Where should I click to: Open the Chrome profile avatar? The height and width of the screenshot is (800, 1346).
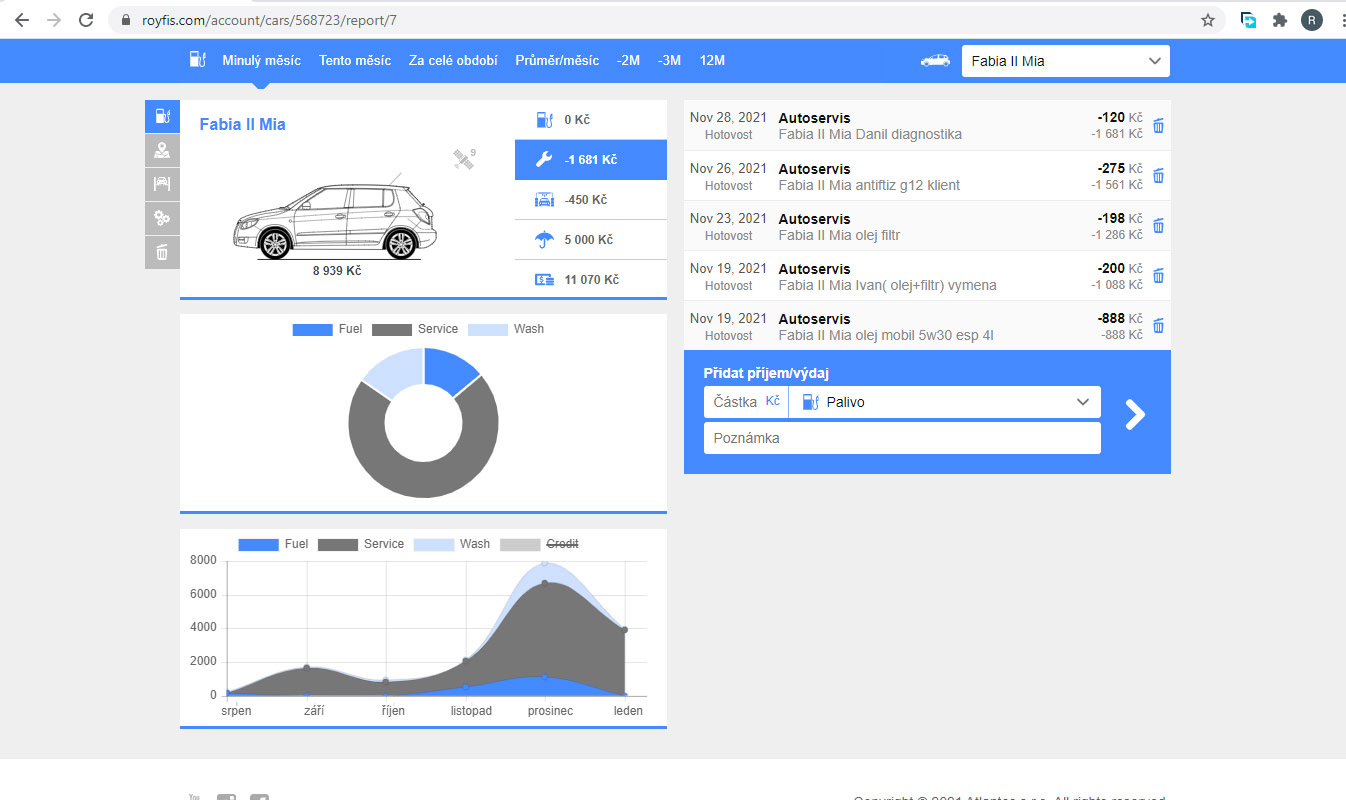click(x=1311, y=20)
